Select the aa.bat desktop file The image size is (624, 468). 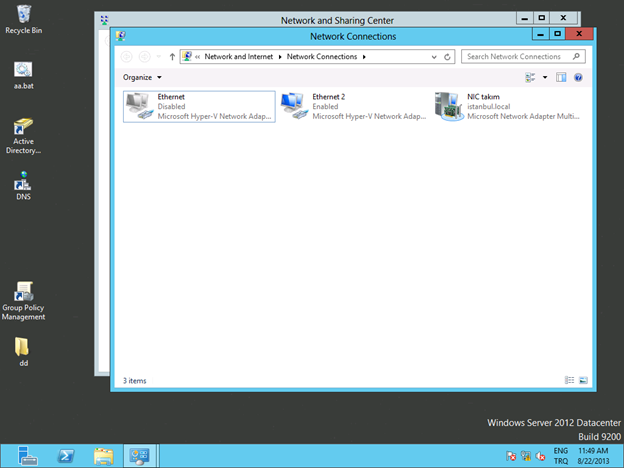click(x=23, y=76)
